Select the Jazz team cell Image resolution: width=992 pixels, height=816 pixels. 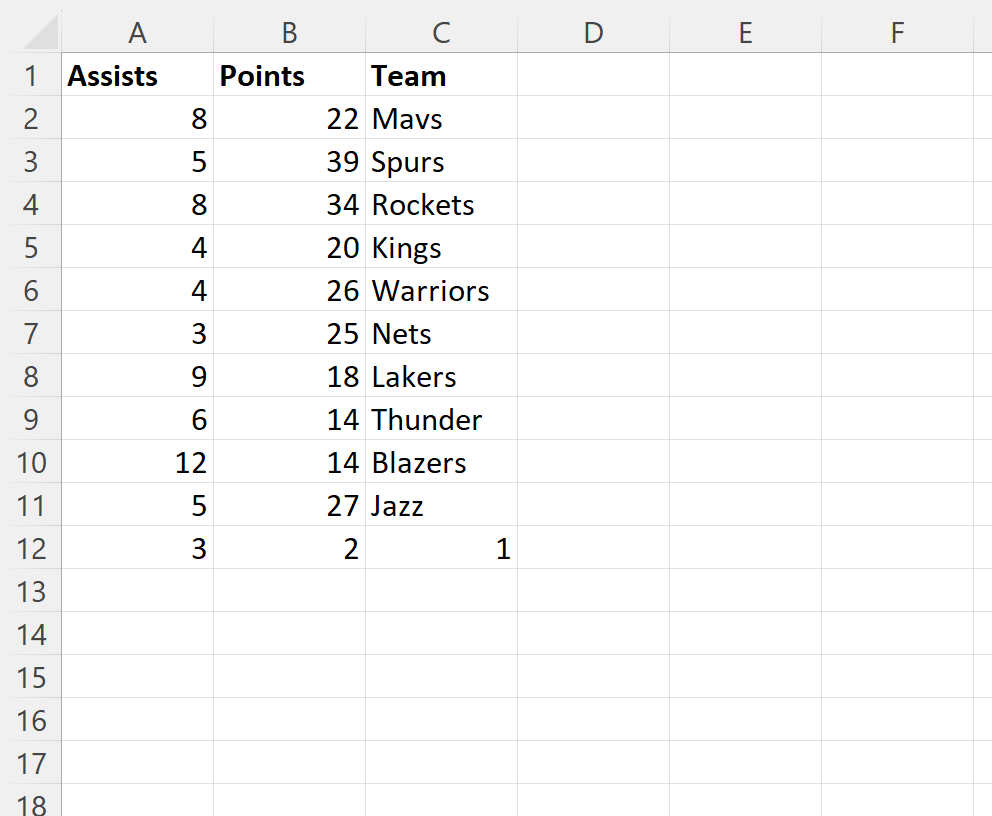tap(441, 506)
